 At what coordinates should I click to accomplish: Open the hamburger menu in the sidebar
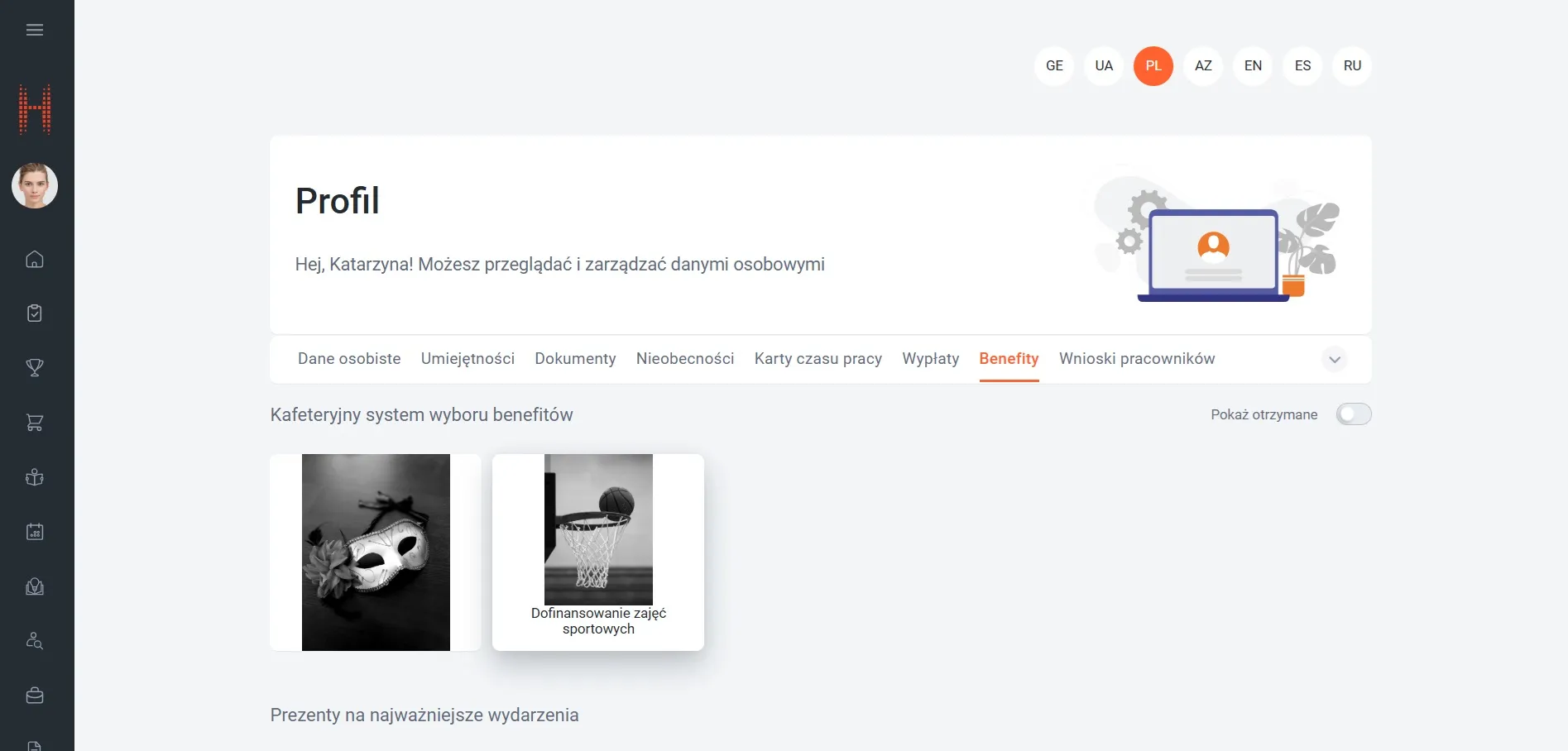pyautogui.click(x=35, y=30)
